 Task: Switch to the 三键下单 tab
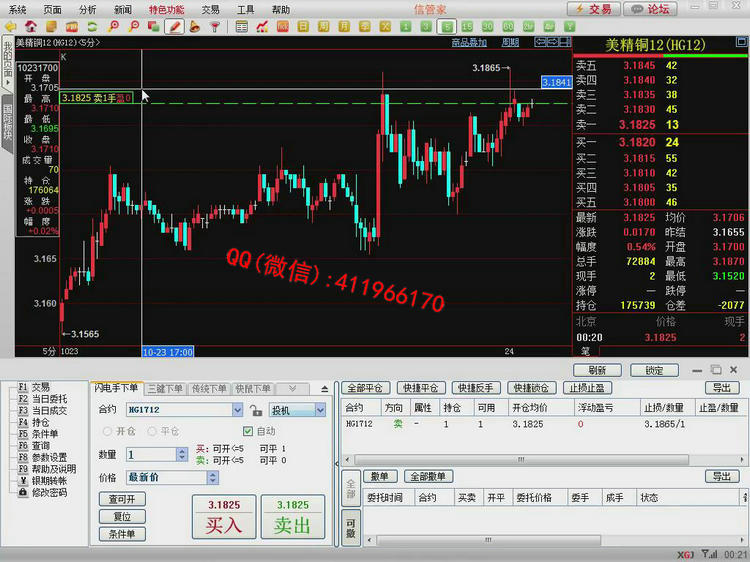[x=165, y=389]
